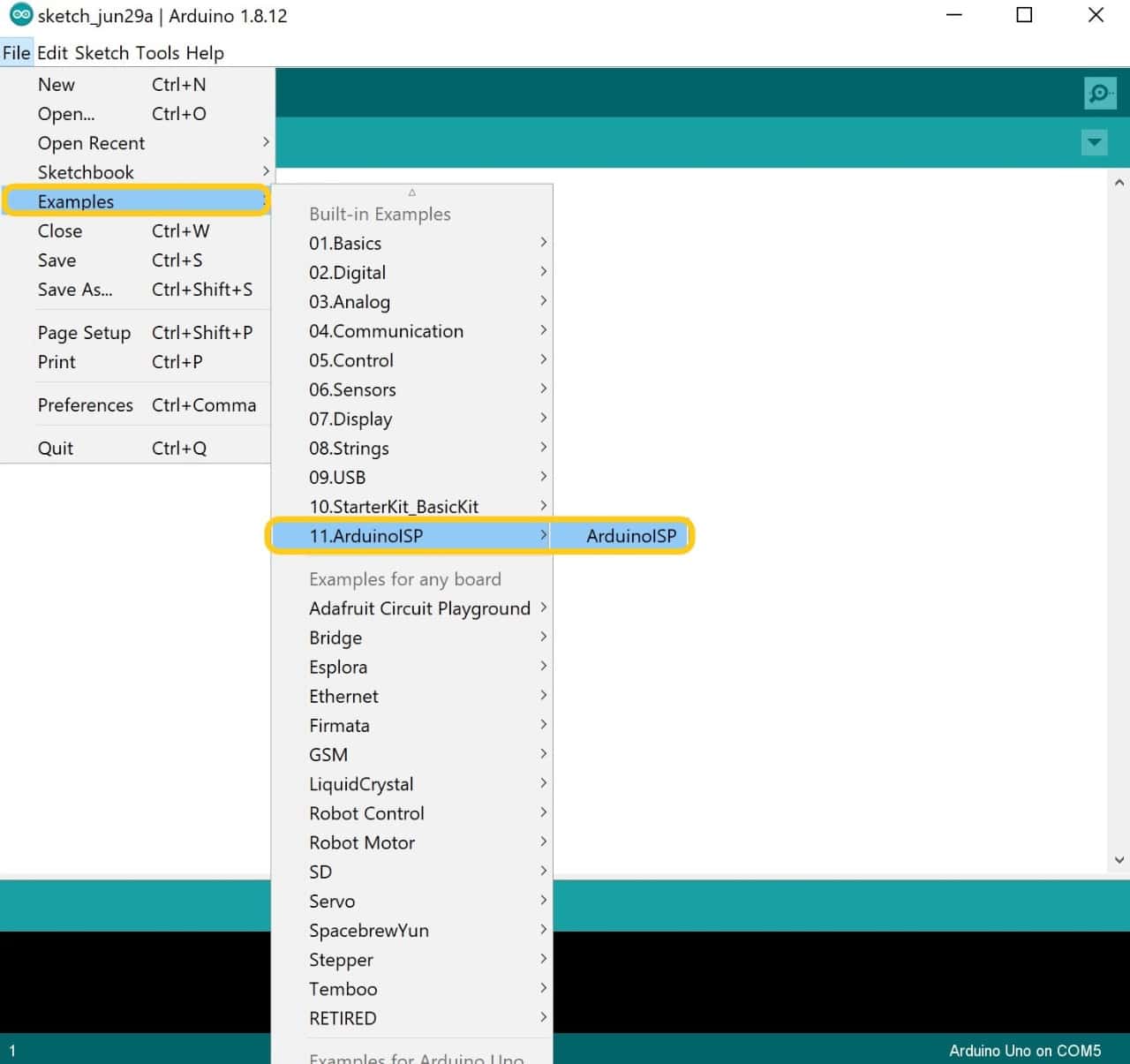Expand the 07.Display examples
Screen dimensions: 1130x1064
point(412,419)
